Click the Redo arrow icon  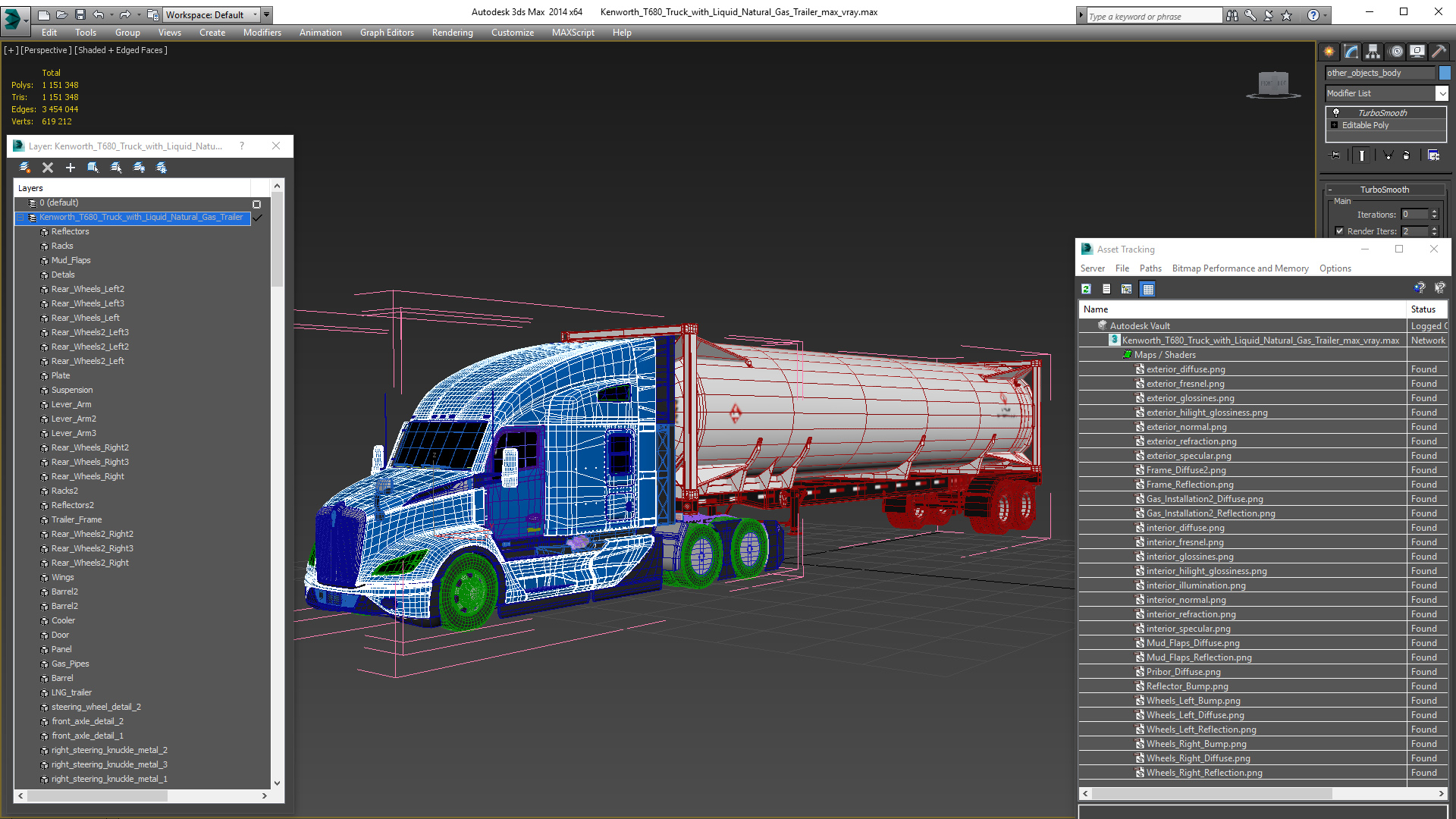point(125,14)
